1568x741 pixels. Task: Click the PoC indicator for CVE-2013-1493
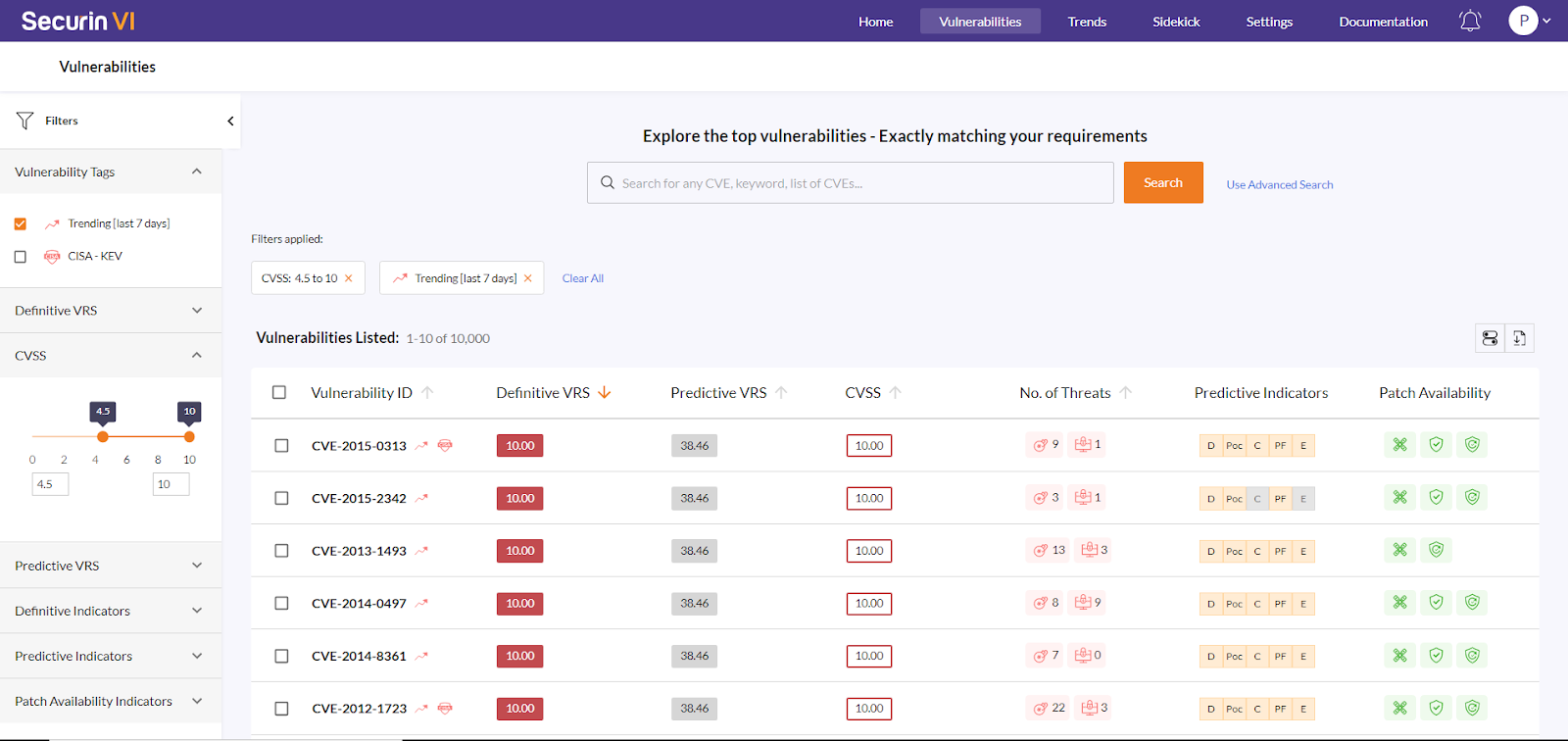click(1234, 552)
